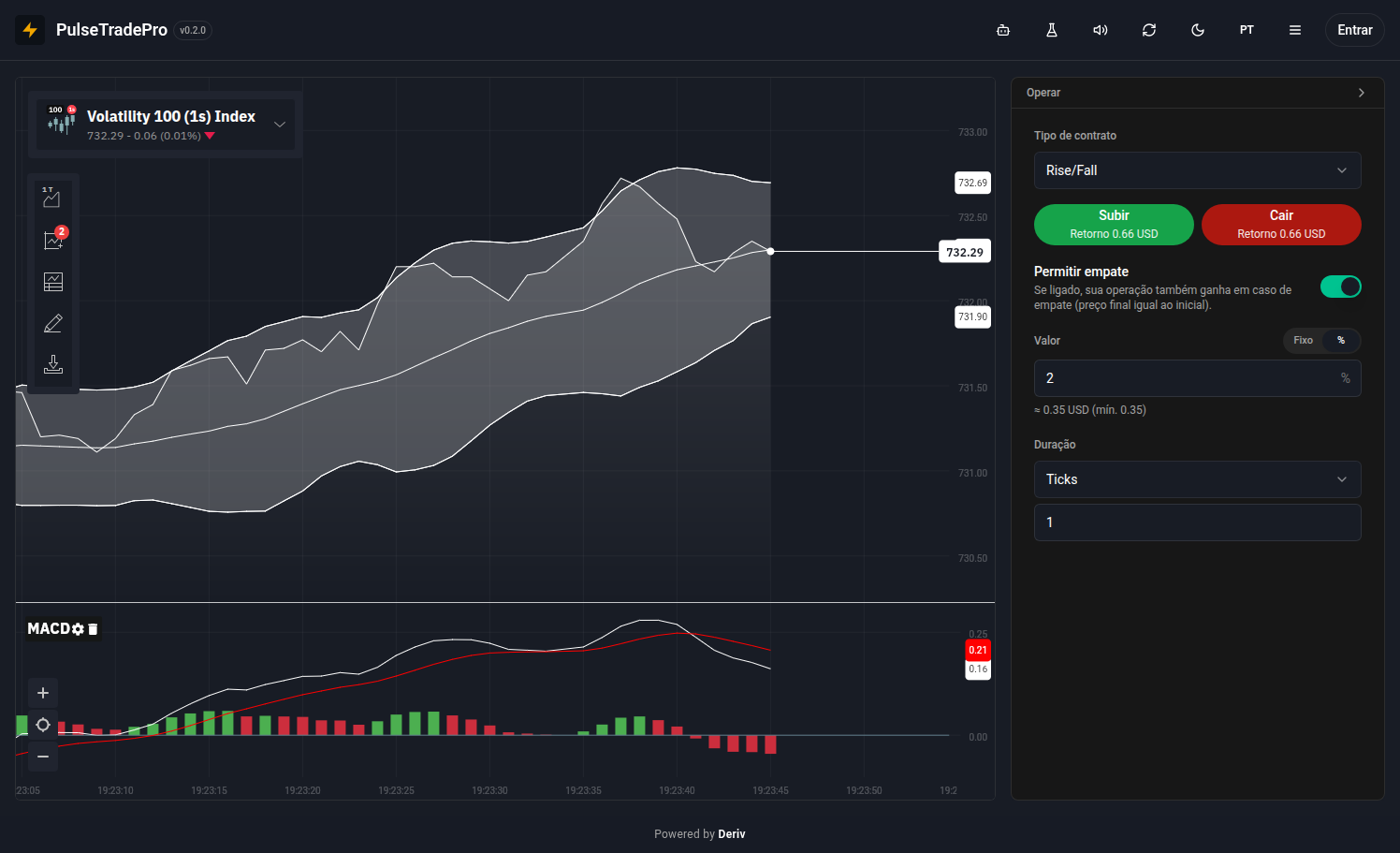Image resolution: width=1400 pixels, height=853 pixels.
Task: Click the Entrar login button
Action: coord(1354,30)
